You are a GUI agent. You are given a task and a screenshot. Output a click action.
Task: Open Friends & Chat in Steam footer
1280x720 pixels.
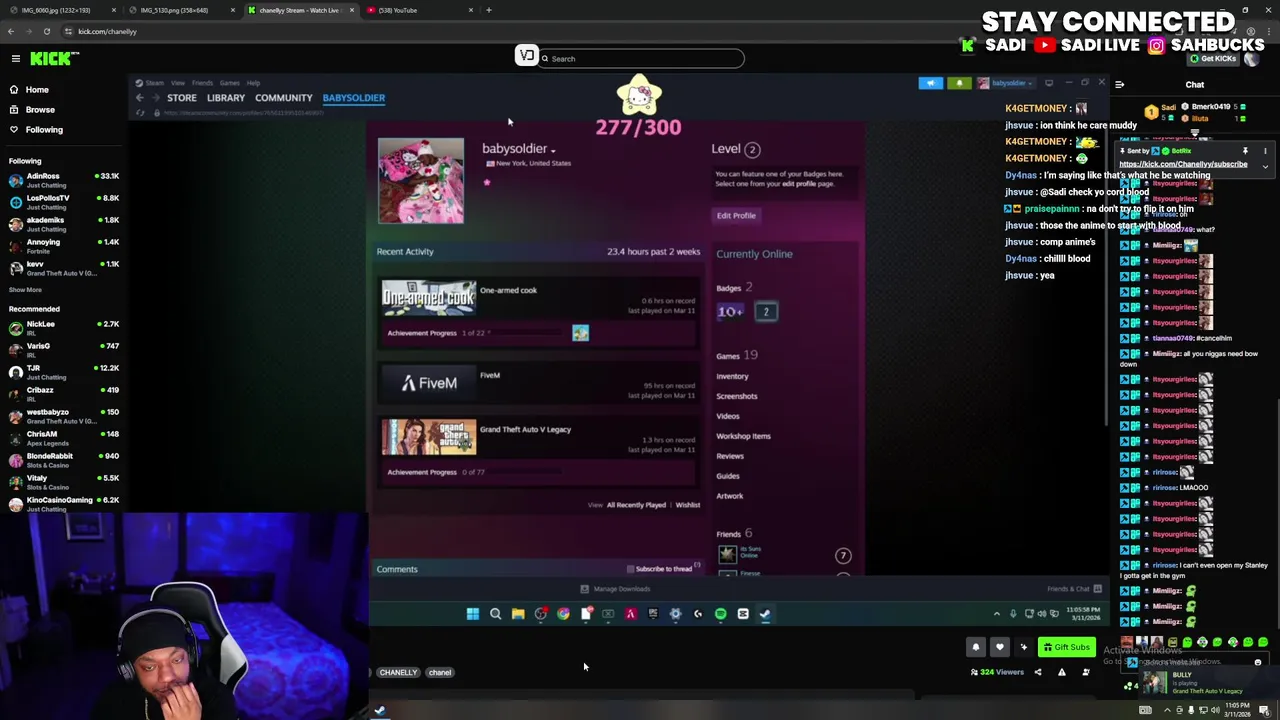pyautogui.click(x=1074, y=589)
